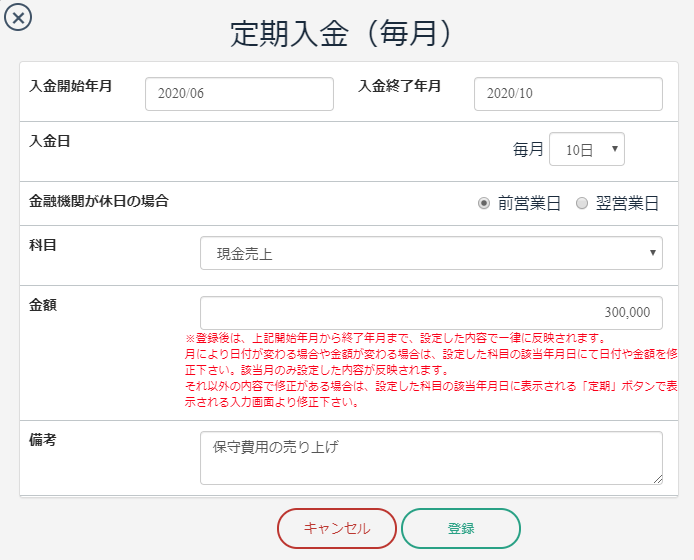The image size is (694, 560).
Task: Select the 翌営業日 radio button
Action: click(x=582, y=203)
